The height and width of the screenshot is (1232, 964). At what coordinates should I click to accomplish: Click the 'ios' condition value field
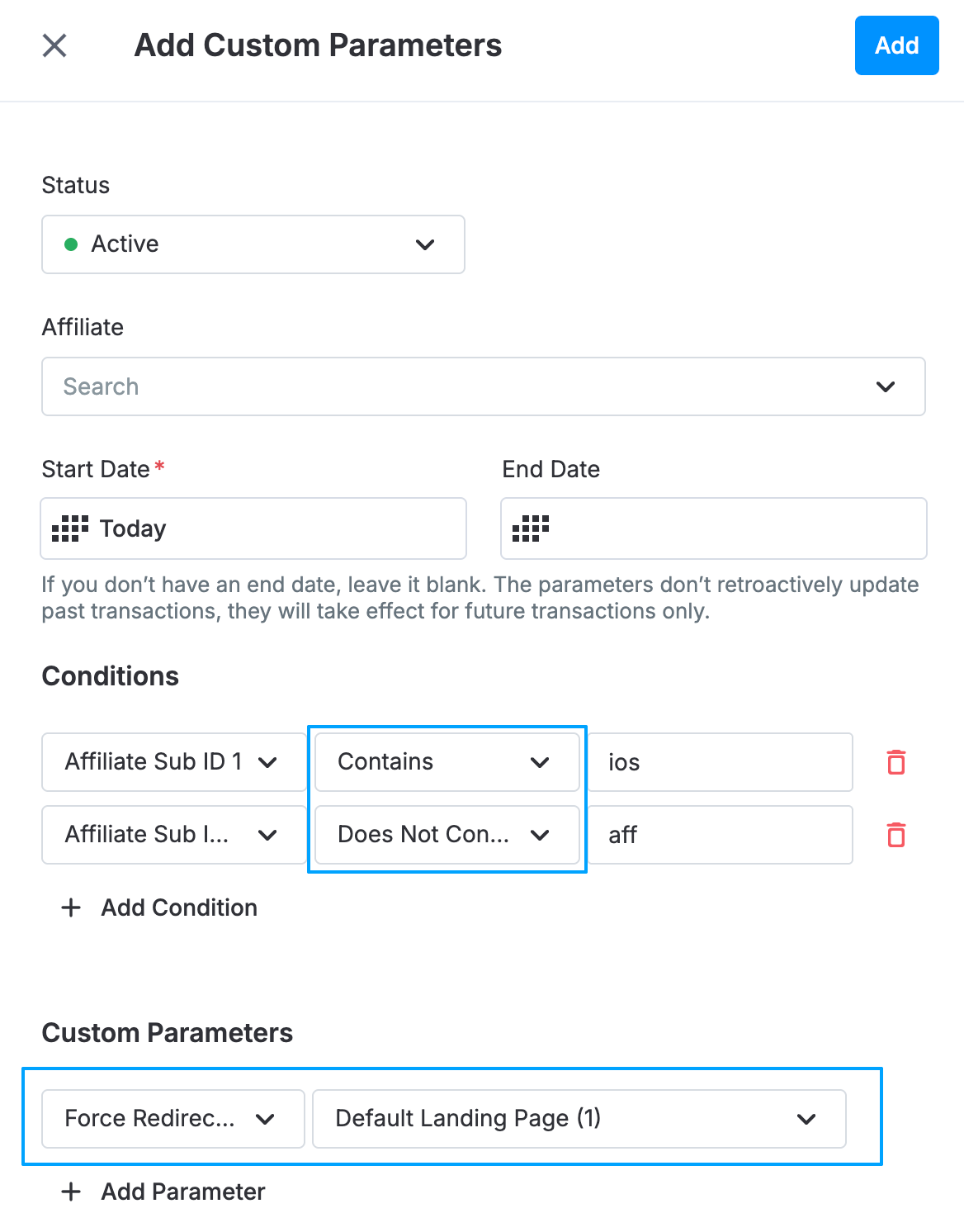pyautogui.click(x=720, y=762)
